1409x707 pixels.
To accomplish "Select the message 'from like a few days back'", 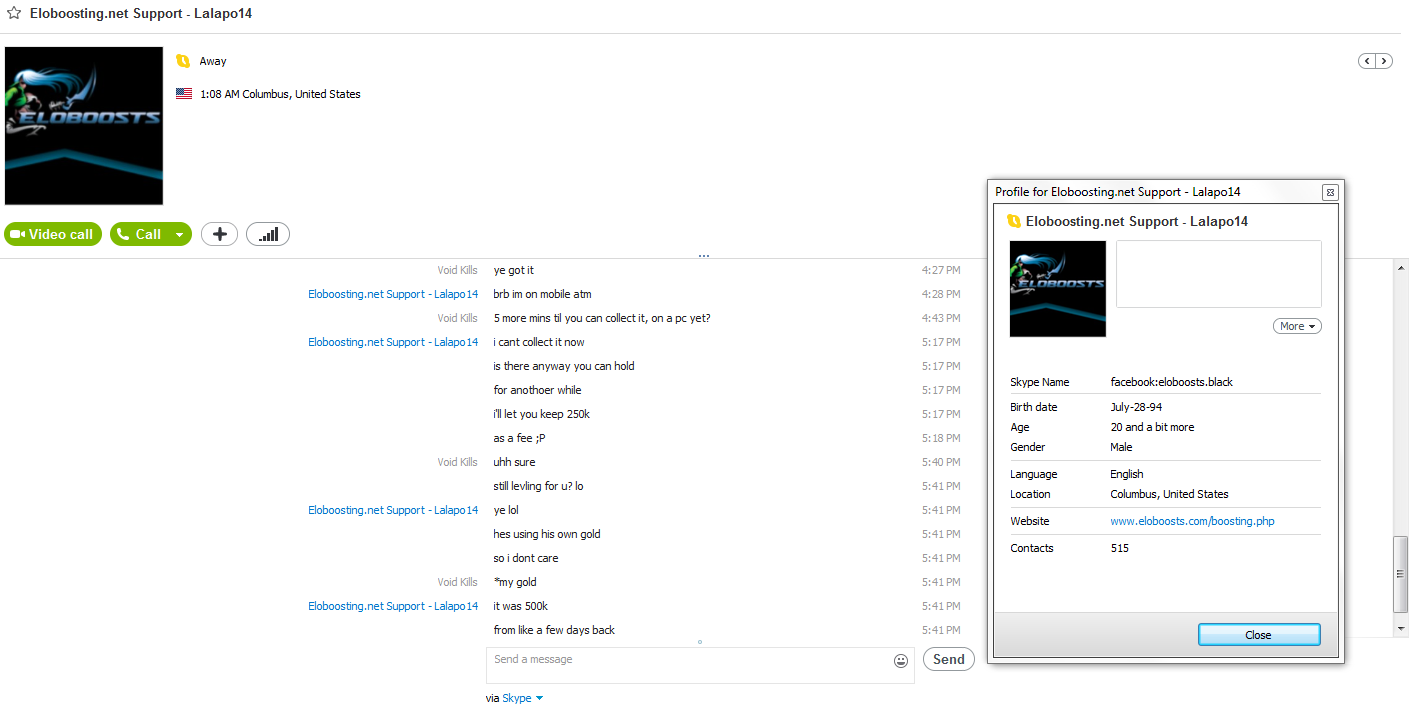I will point(554,630).
